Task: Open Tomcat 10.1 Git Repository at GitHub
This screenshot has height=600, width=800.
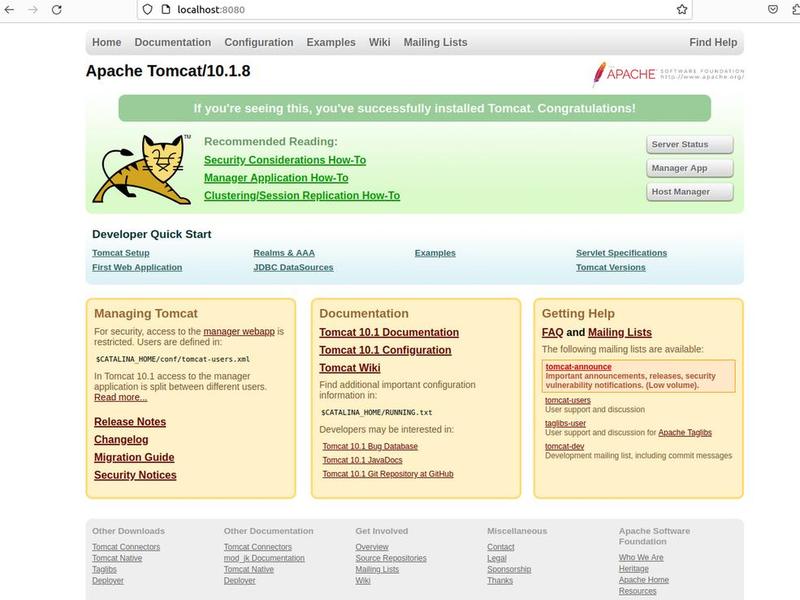Action: point(388,474)
